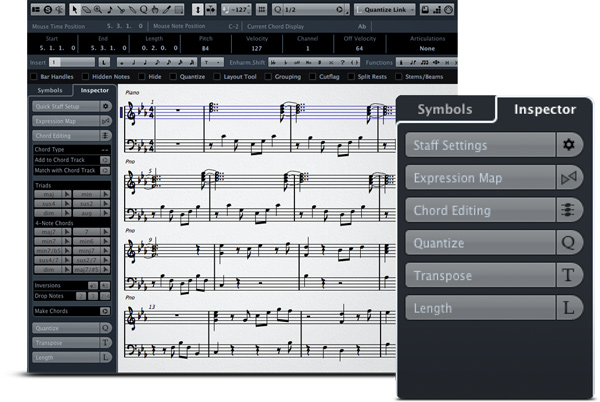Tick the Hide checkbox
The image size is (600, 402).
[x=142, y=76]
